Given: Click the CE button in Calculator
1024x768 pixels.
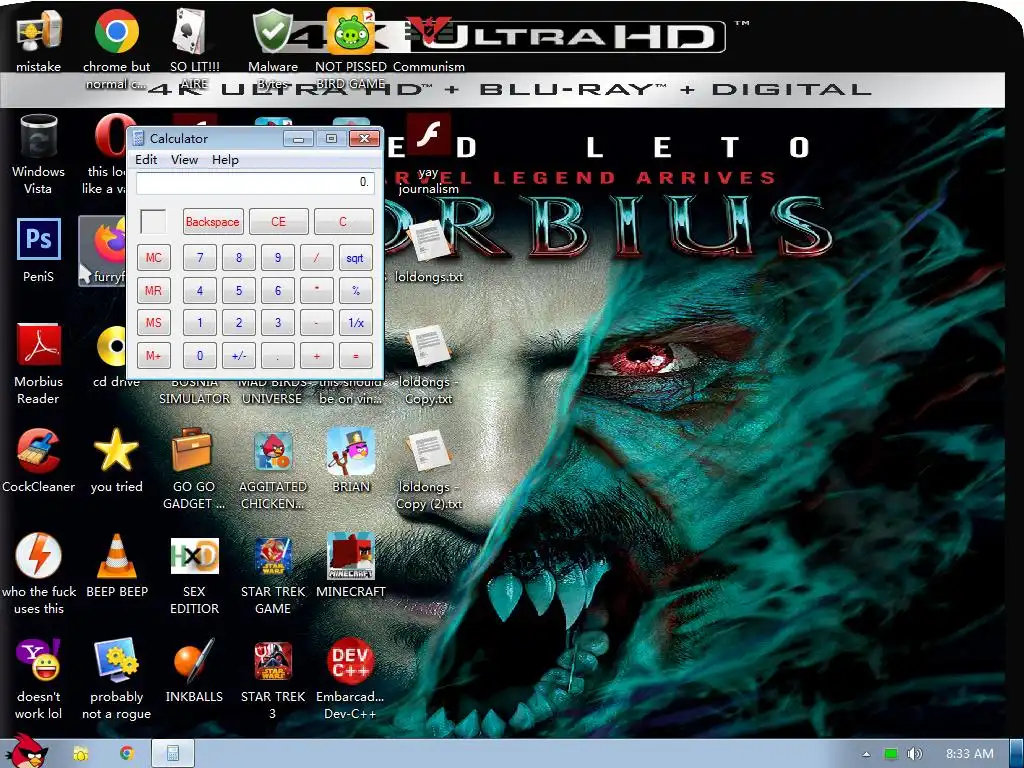Looking at the screenshot, I should [278, 221].
